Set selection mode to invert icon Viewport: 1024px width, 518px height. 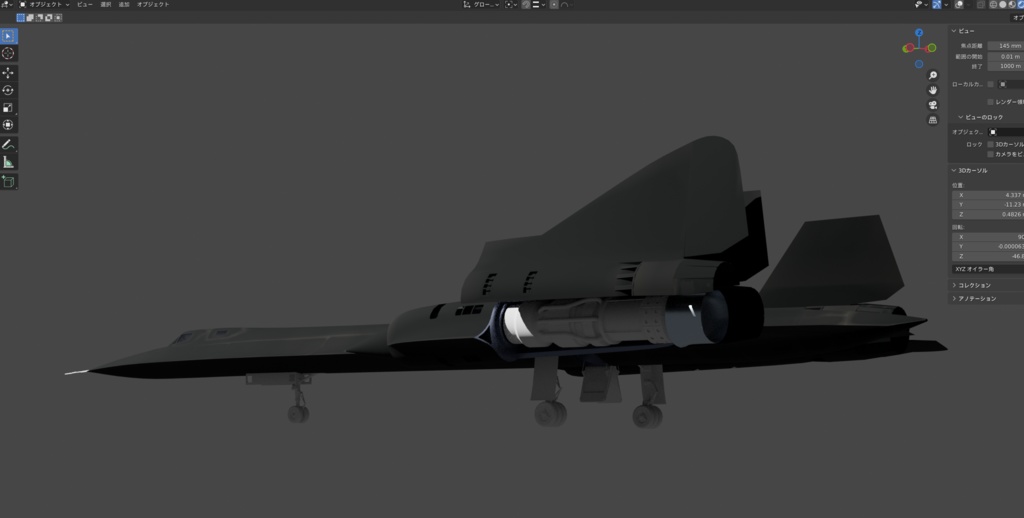[x=48, y=18]
